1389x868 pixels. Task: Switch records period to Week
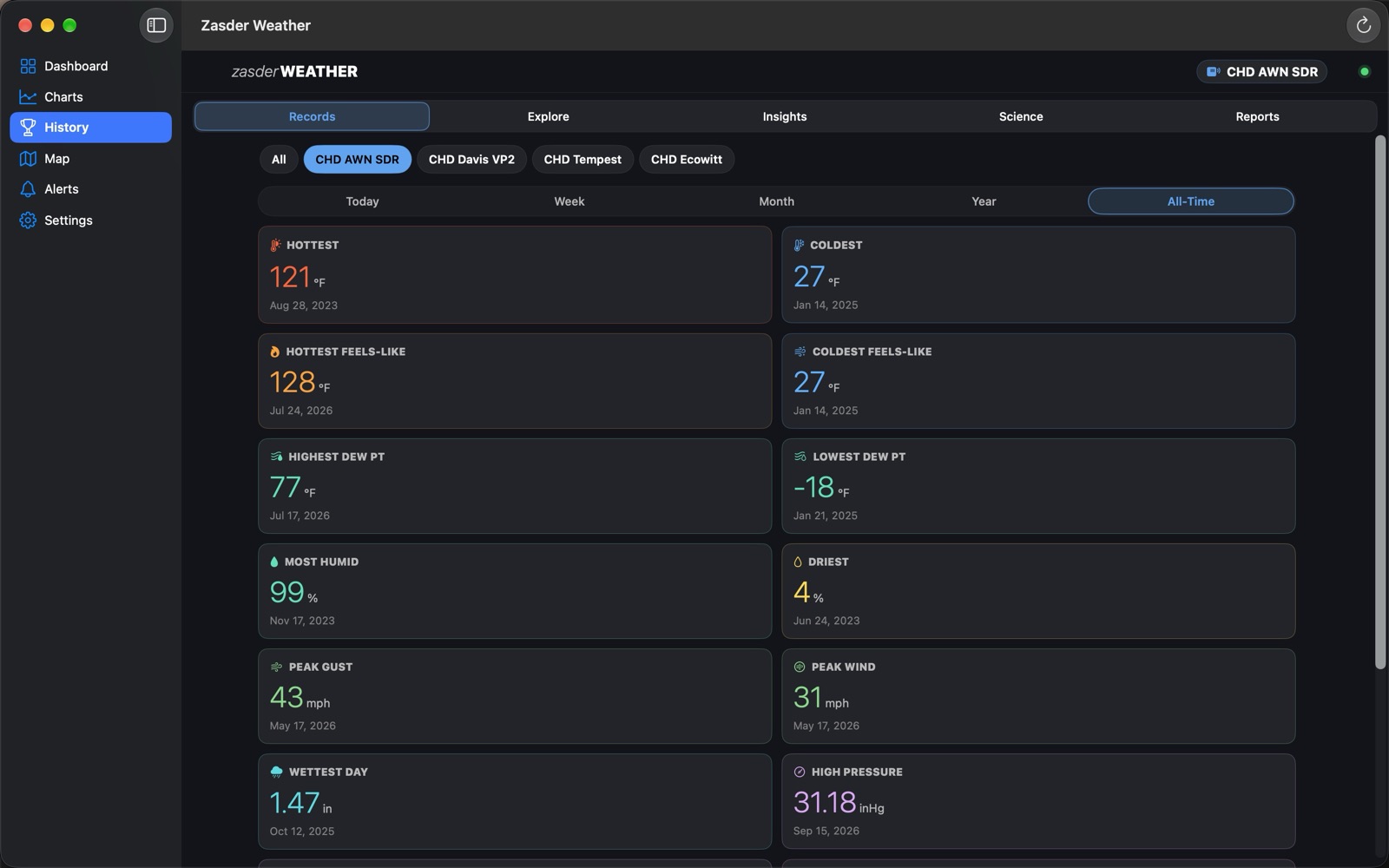point(569,201)
